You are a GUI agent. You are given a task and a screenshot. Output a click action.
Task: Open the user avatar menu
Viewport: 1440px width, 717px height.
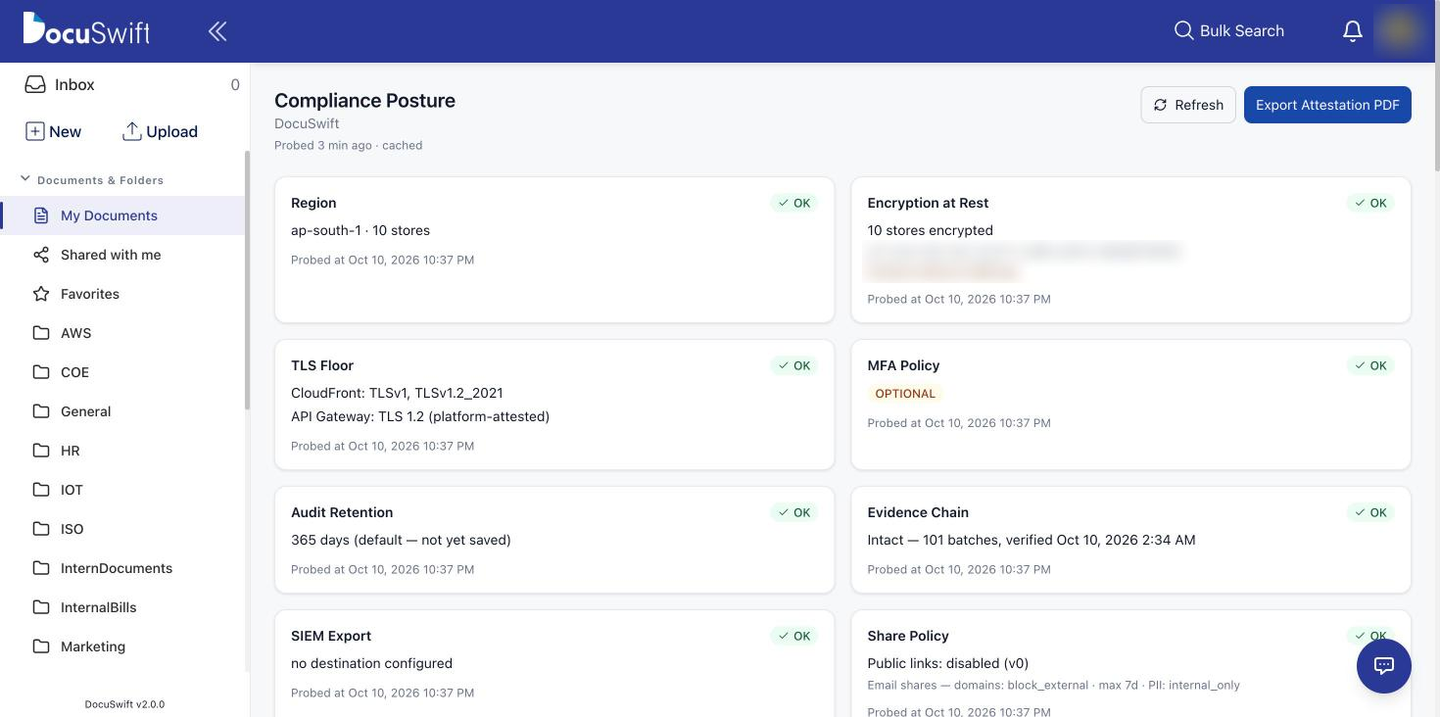pos(1398,30)
